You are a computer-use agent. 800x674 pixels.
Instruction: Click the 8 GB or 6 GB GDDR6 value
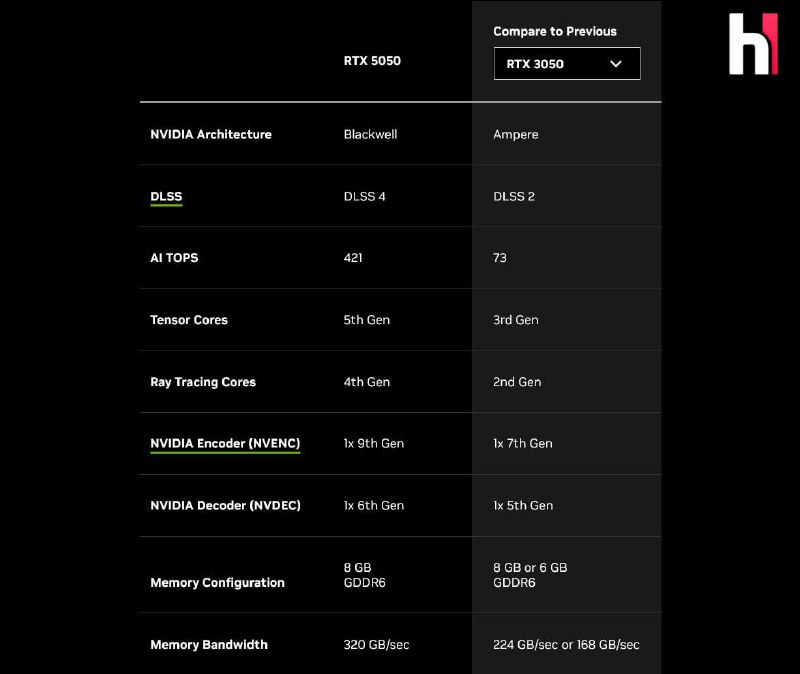click(x=530, y=575)
